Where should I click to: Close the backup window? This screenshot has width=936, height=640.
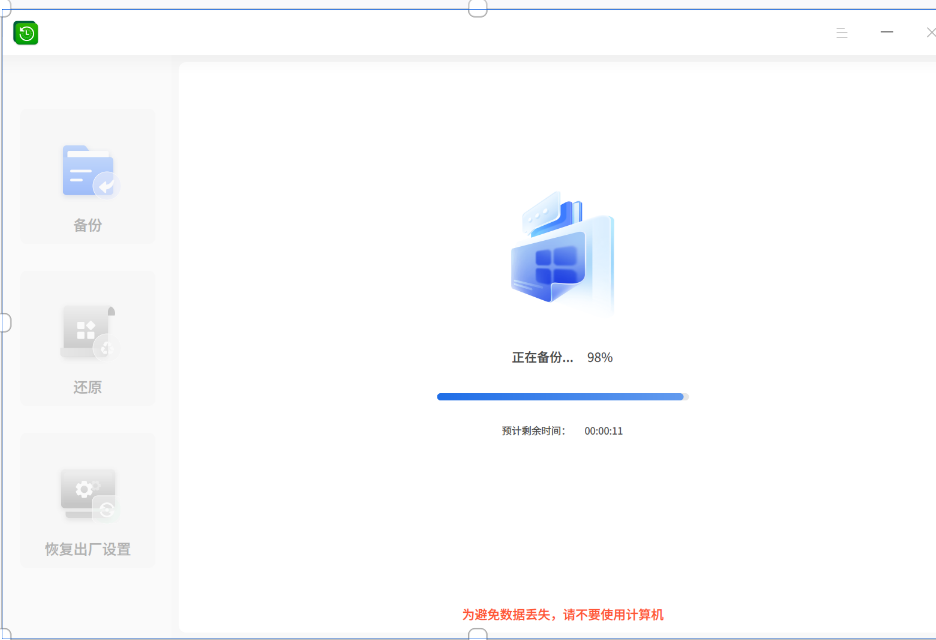pyautogui.click(x=931, y=32)
